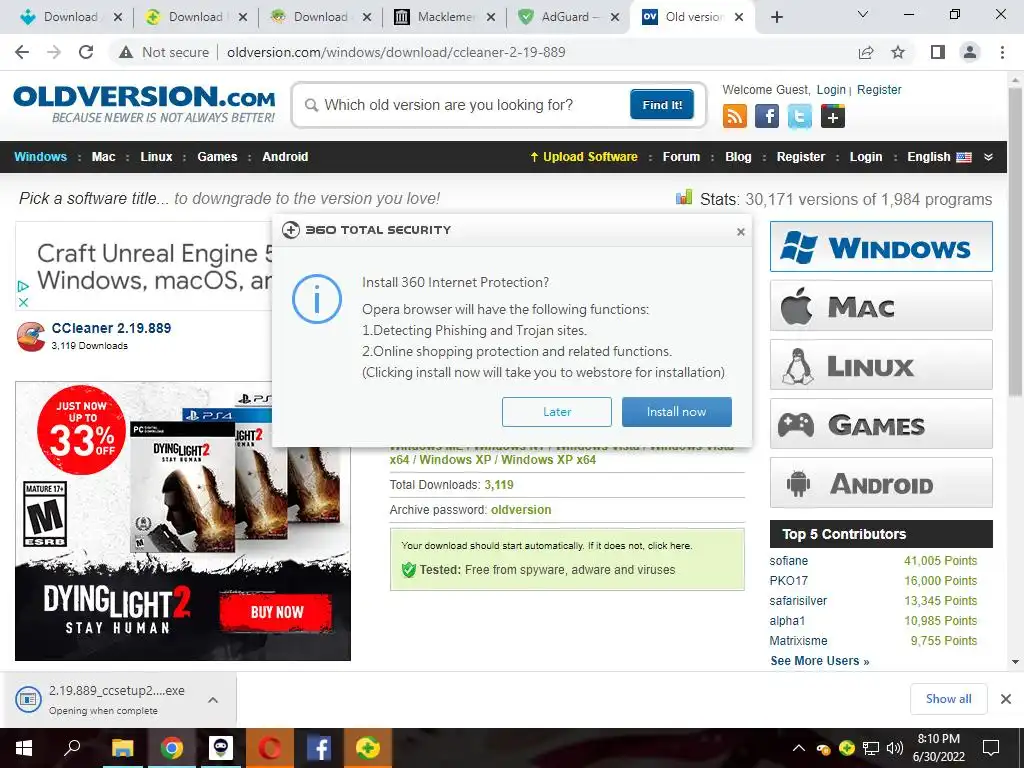Close the 360 Total Security dialog
The image size is (1024, 768).
point(741,232)
